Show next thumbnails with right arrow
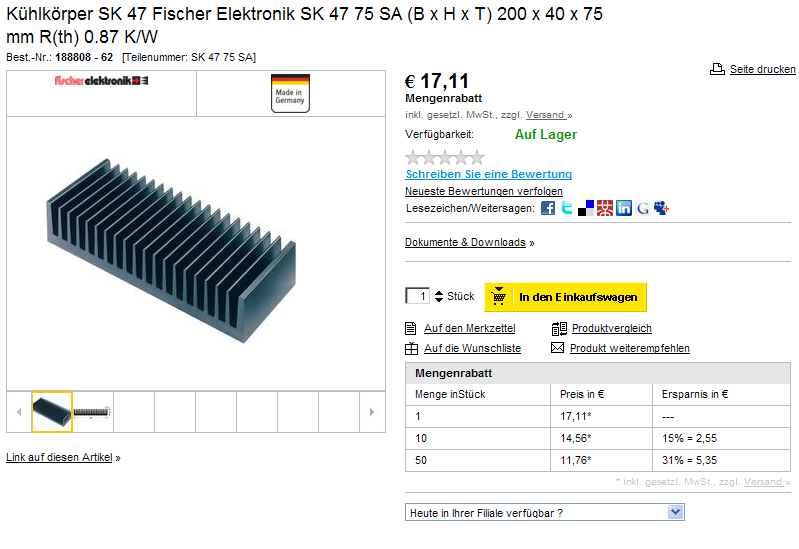The image size is (799, 549). click(x=372, y=412)
